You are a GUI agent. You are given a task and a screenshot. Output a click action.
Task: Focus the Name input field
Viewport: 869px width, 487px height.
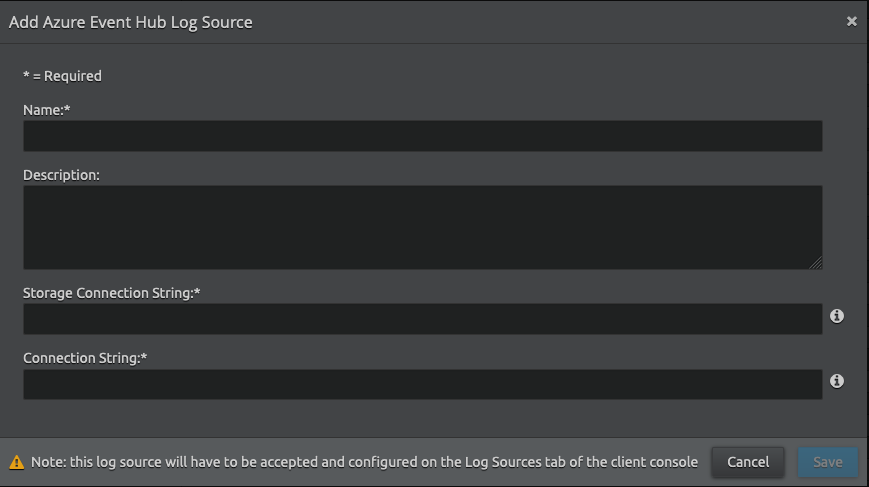(422, 136)
